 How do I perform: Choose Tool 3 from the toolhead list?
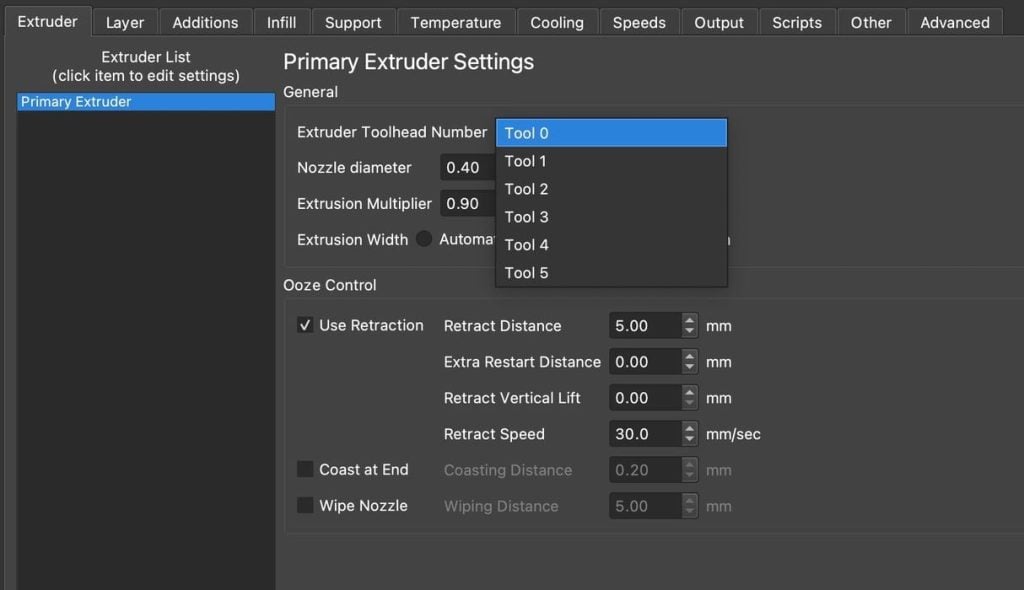tap(610, 217)
